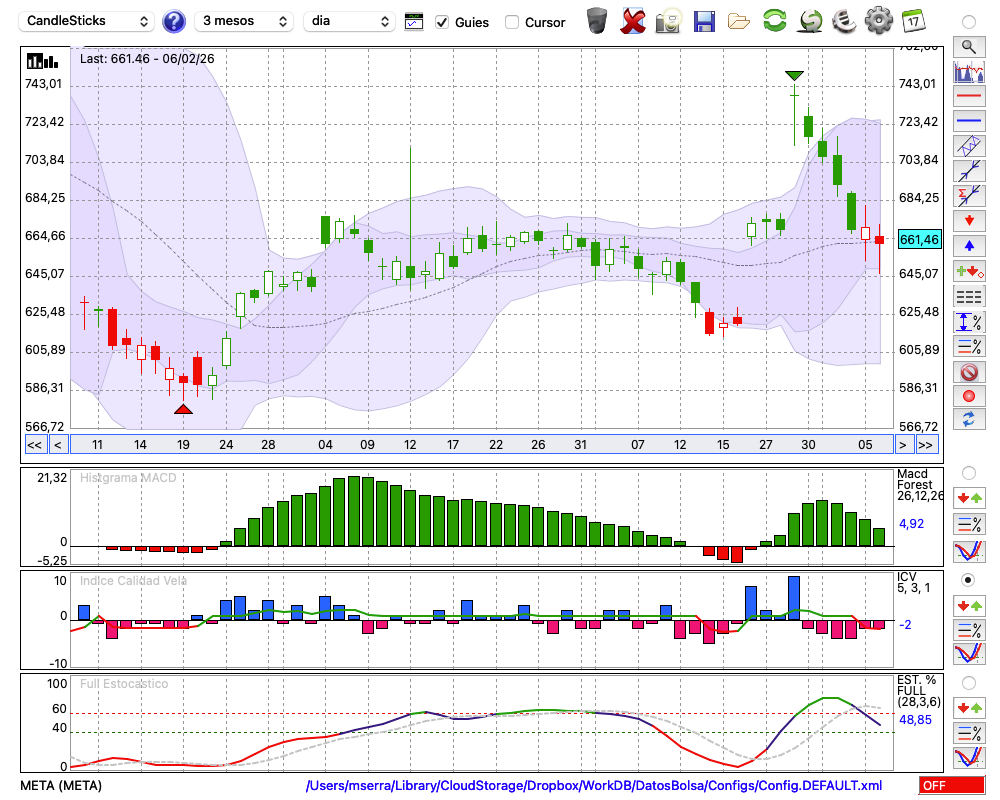
Task: Select the sigma regression line tool
Action: [969, 196]
